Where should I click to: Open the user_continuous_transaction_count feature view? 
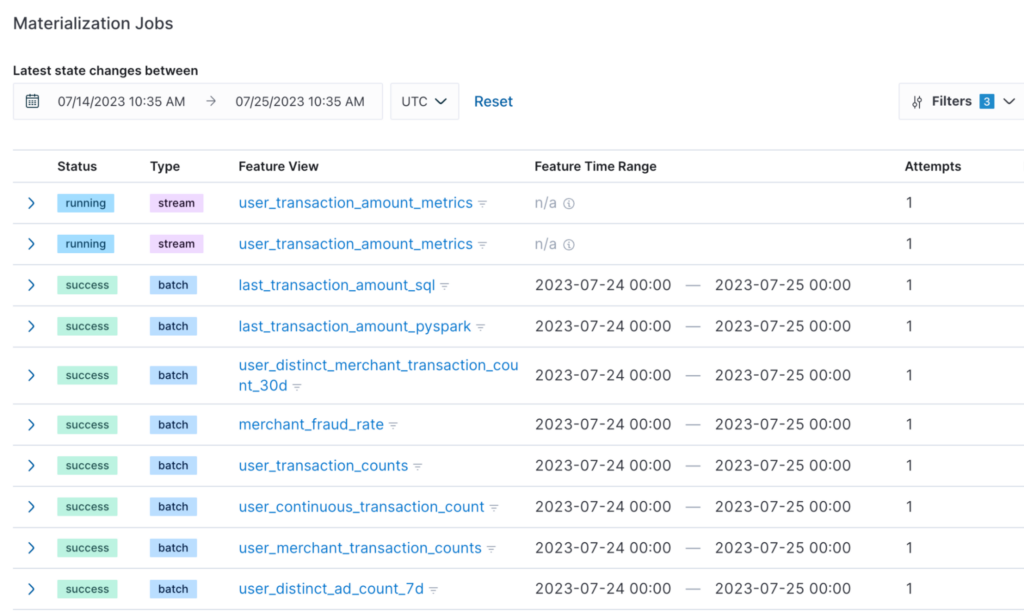[361, 507]
